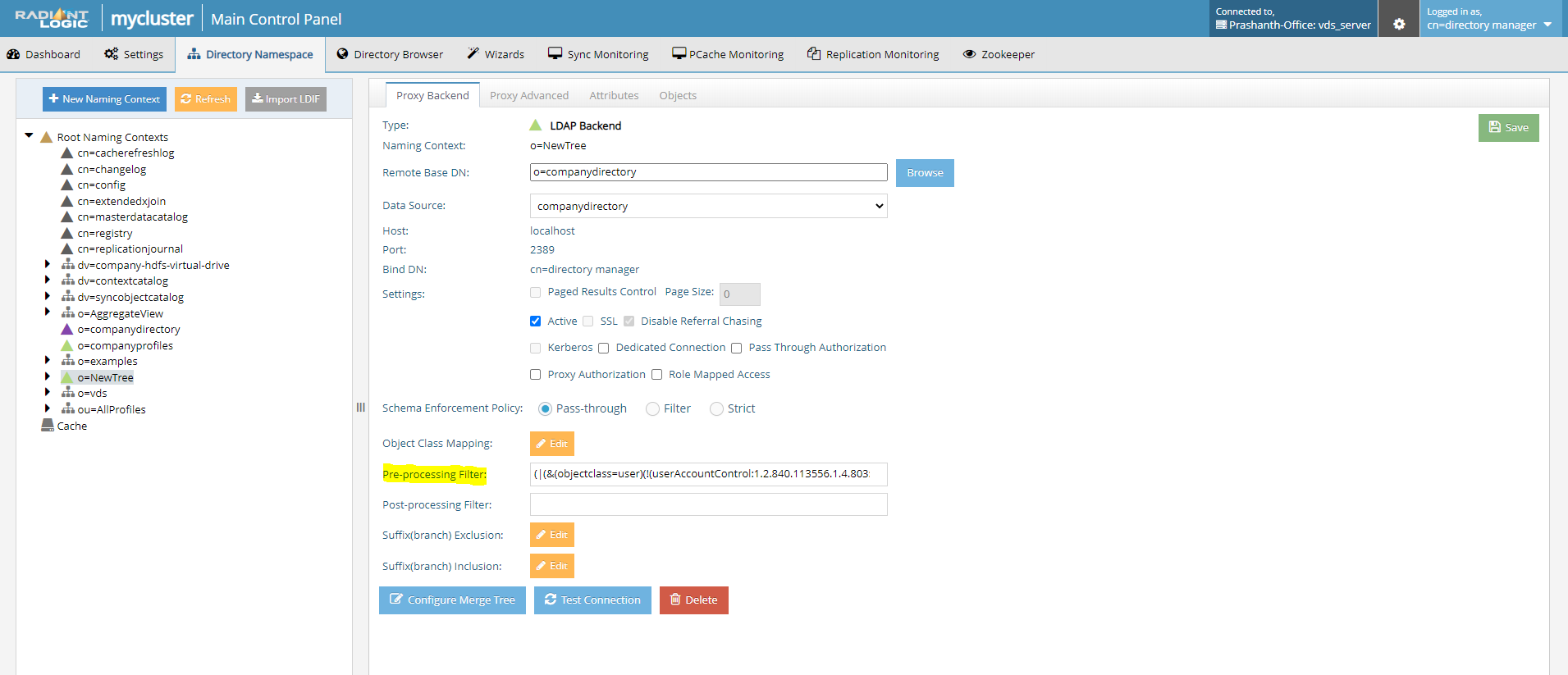The width and height of the screenshot is (1568, 675).
Task: Open the Zookeeper tab
Action: 999,54
